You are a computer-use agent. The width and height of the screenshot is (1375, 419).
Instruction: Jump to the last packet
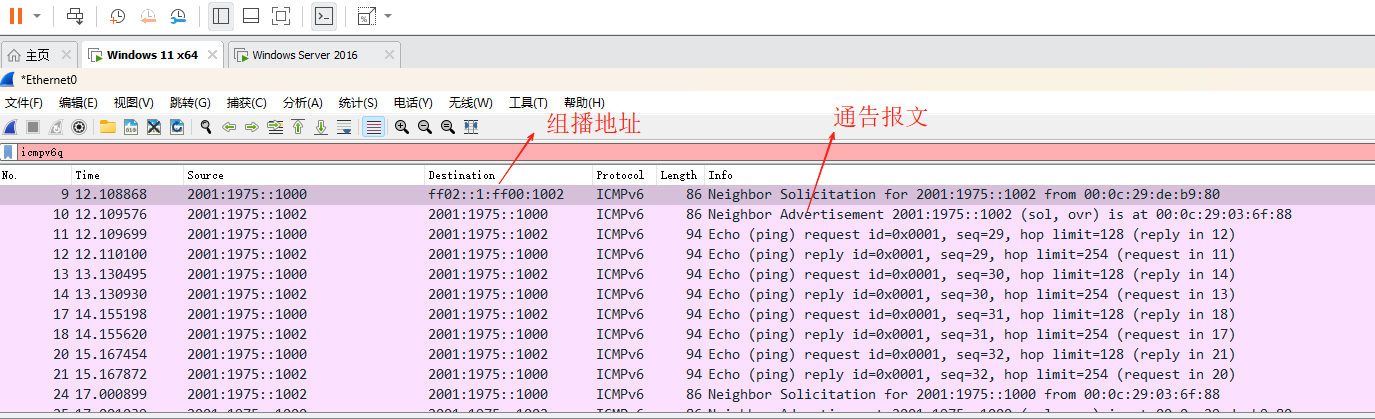point(321,127)
